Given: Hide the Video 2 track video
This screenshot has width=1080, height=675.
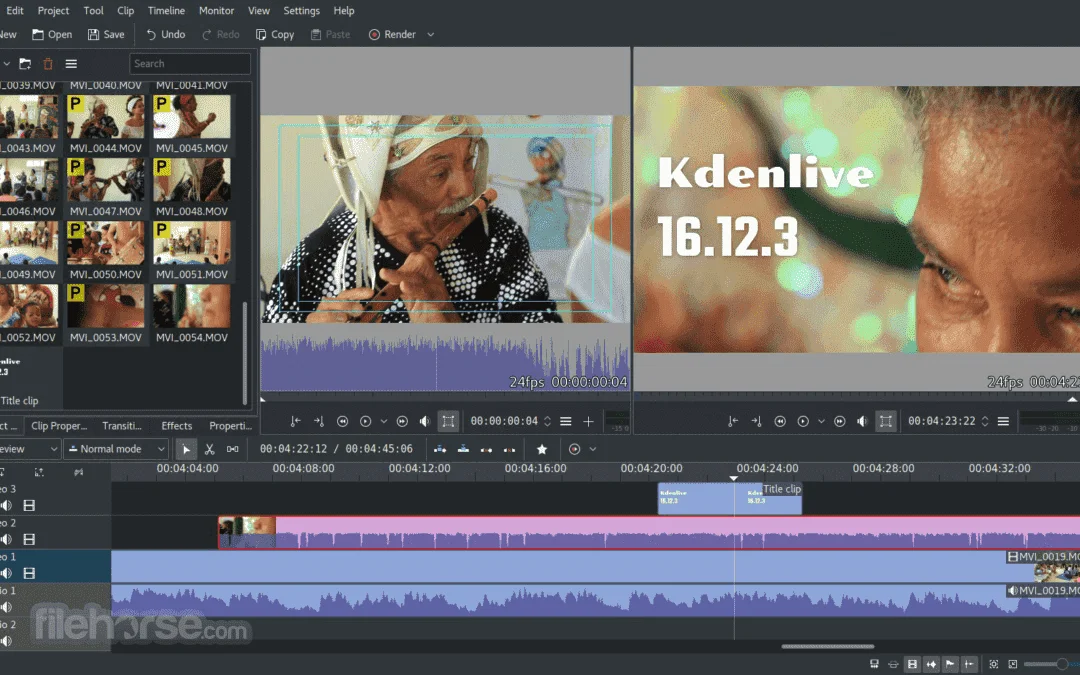Looking at the screenshot, I should click(x=29, y=539).
